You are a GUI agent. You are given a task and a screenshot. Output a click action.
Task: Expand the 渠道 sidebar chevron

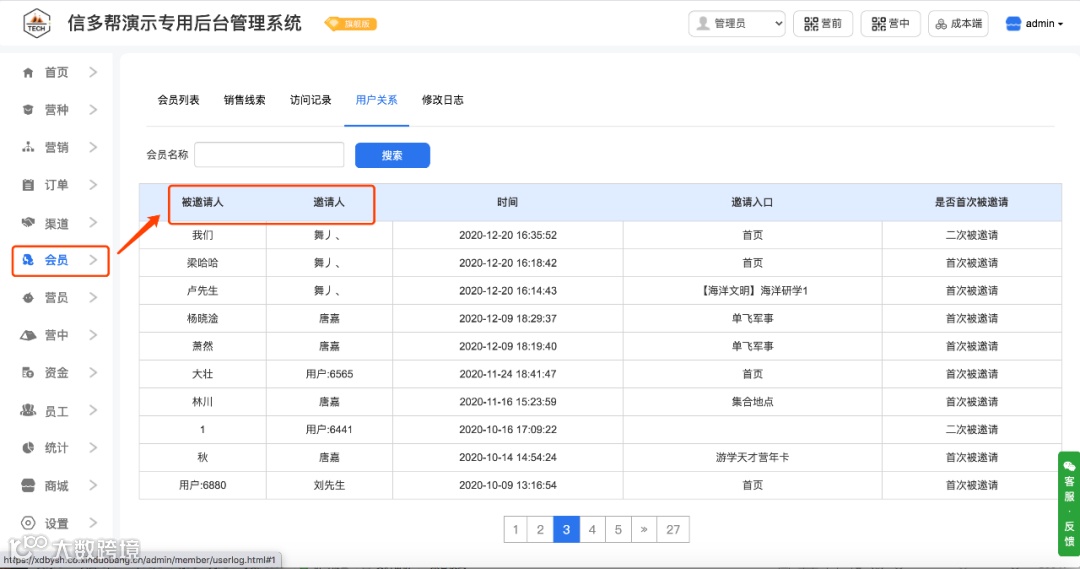pos(93,223)
